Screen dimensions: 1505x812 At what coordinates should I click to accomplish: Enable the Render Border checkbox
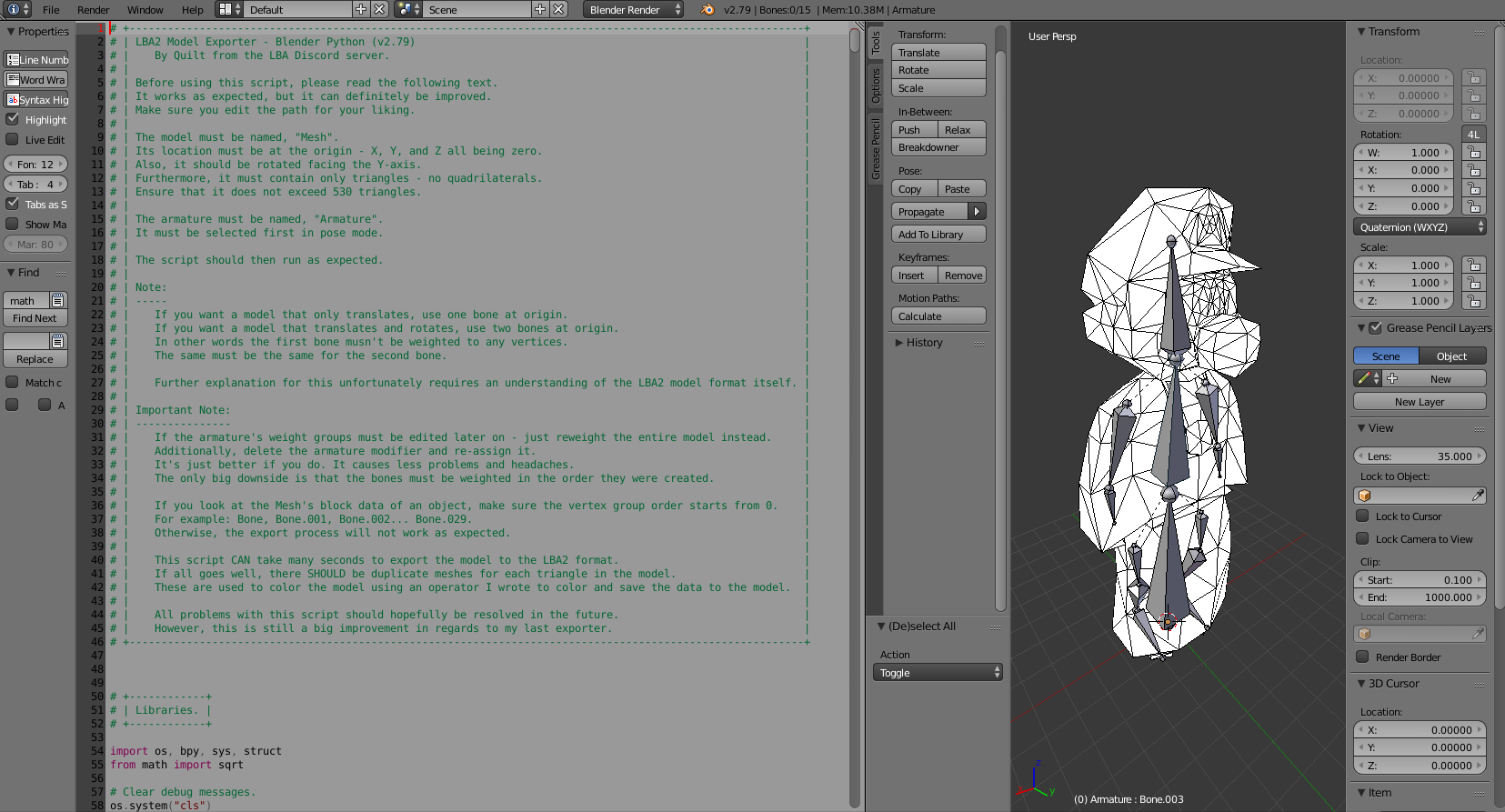[x=1362, y=657]
